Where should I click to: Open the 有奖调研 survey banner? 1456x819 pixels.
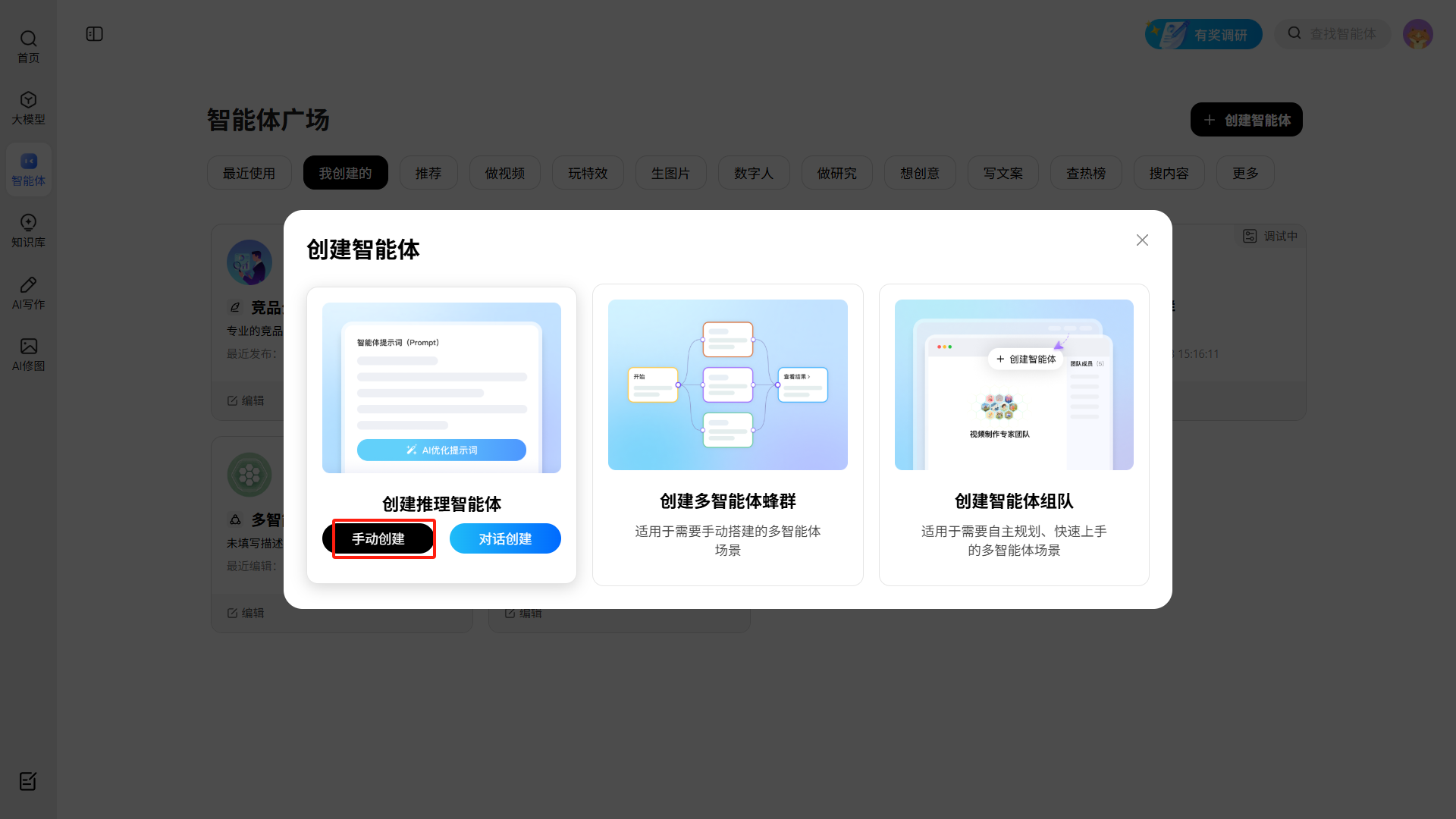click(x=1203, y=34)
